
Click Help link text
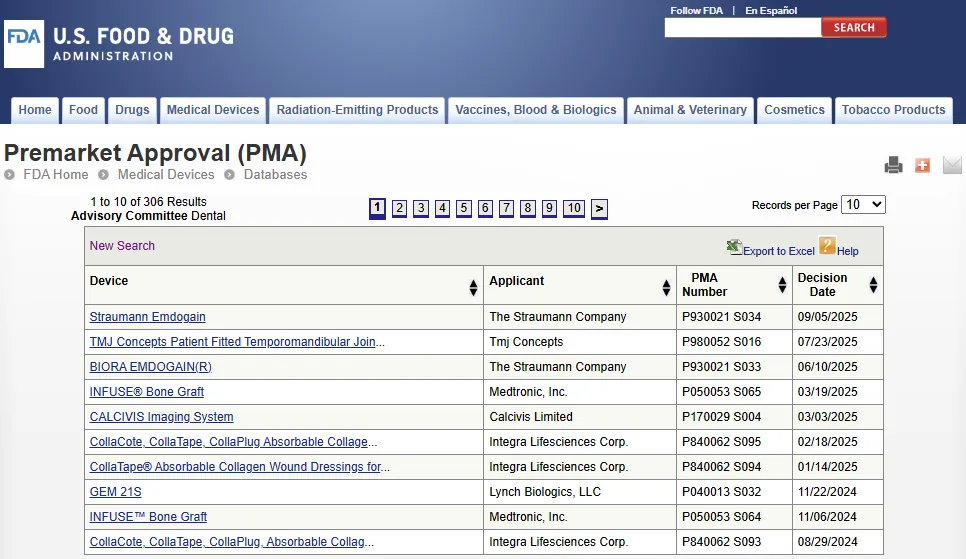pos(848,251)
